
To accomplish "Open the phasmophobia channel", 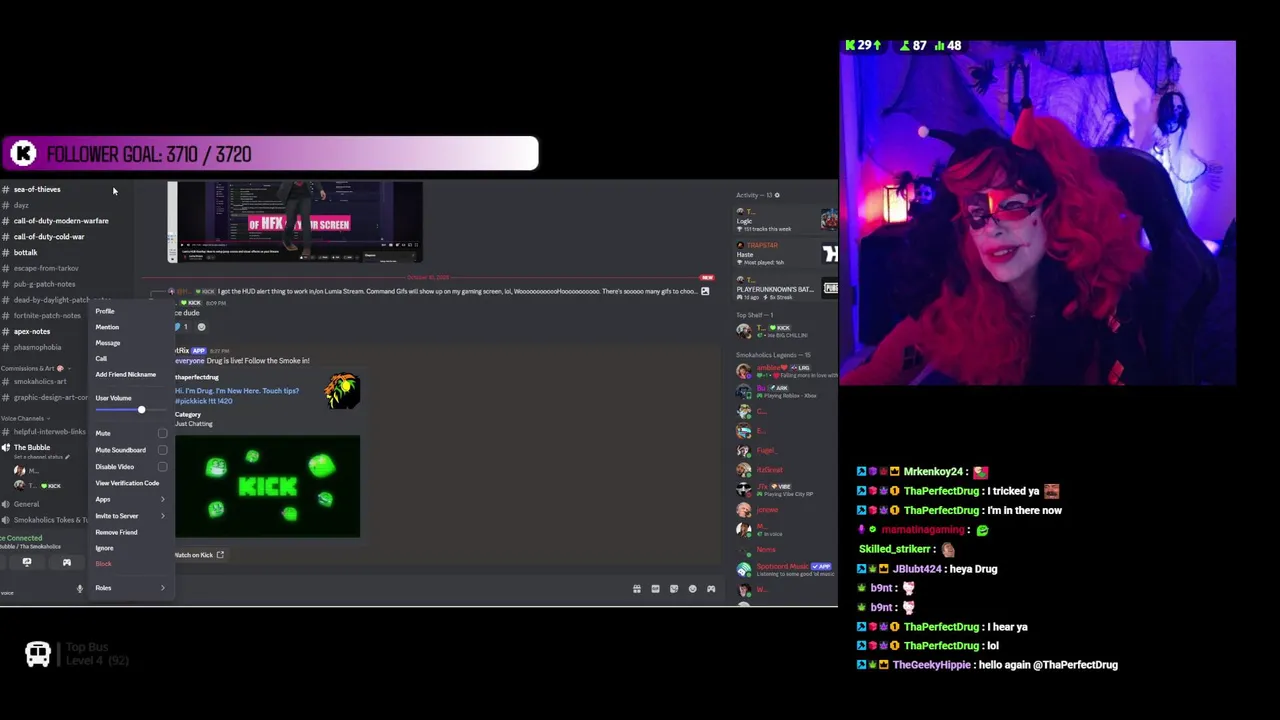I will [x=37, y=347].
